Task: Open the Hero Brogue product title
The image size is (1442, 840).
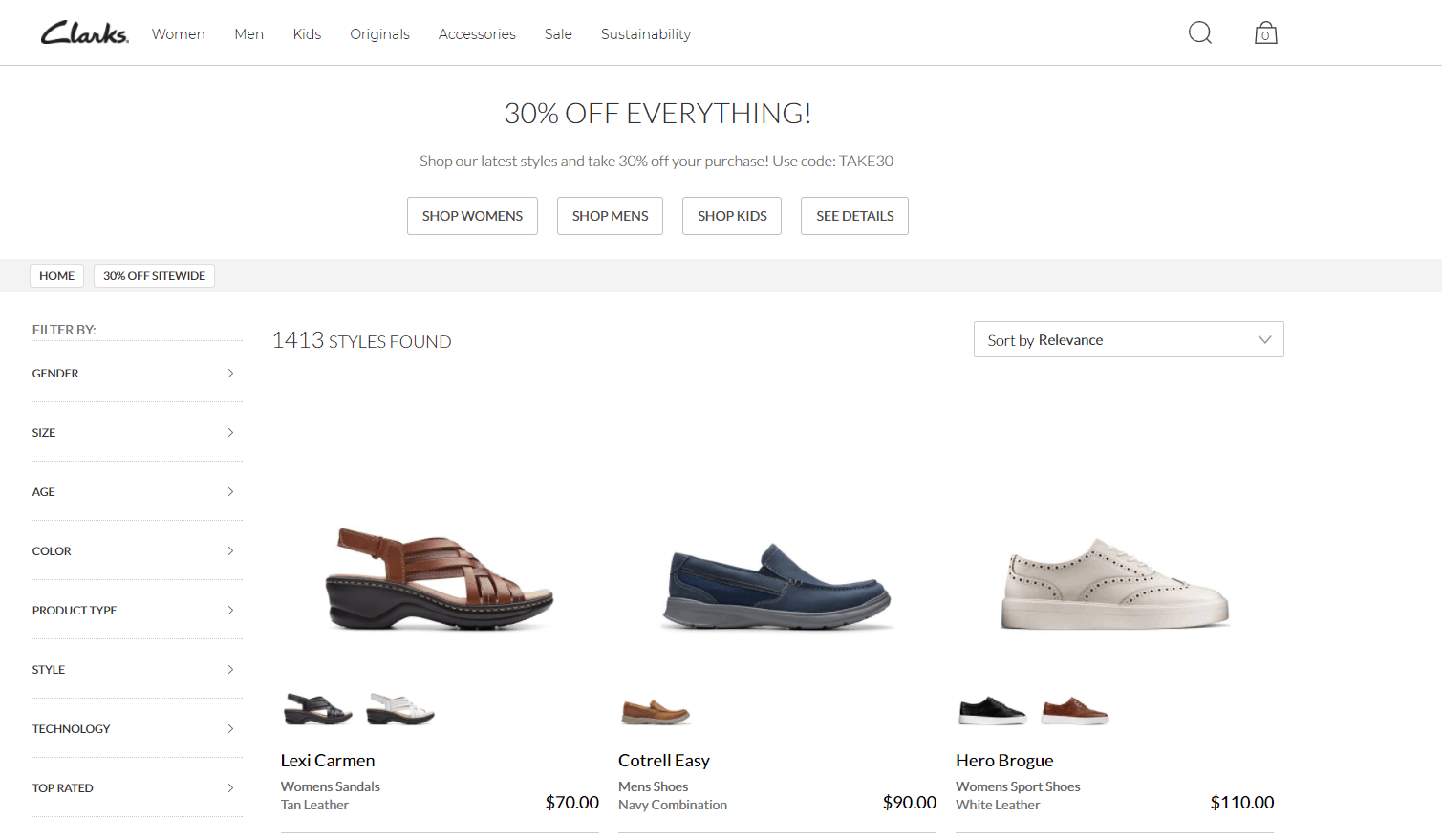Action: [1004, 761]
